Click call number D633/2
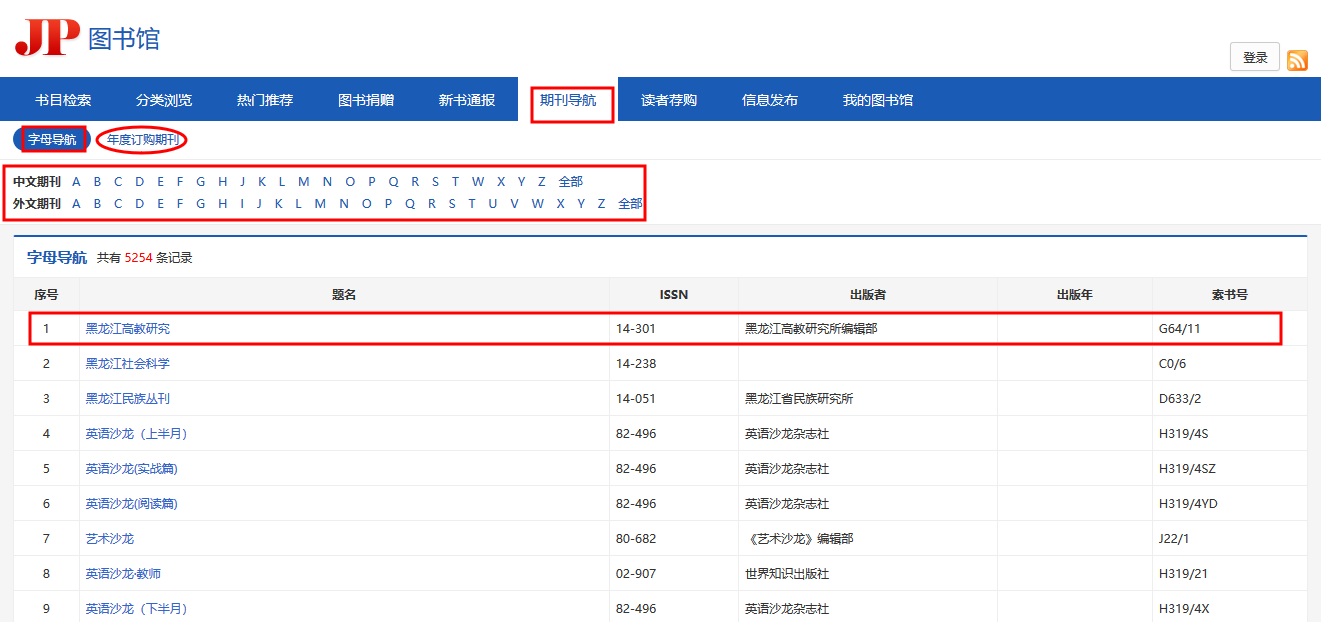The image size is (1321, 622). pos(1180,399)
